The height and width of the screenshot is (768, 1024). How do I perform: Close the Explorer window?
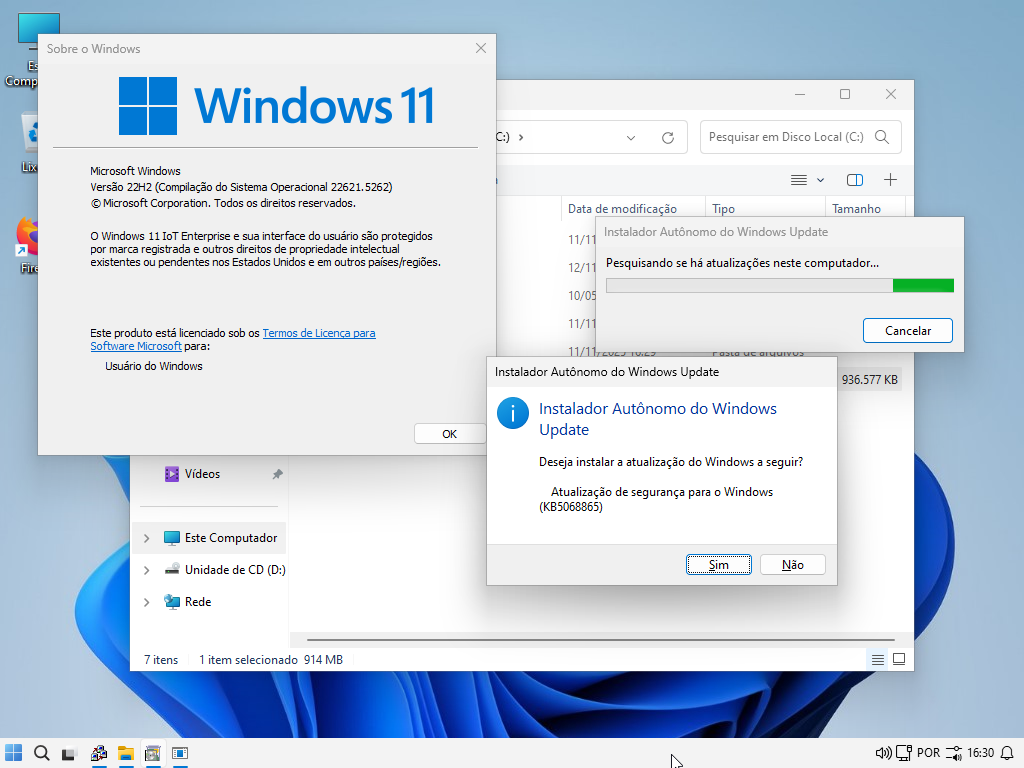click(890, 94)
